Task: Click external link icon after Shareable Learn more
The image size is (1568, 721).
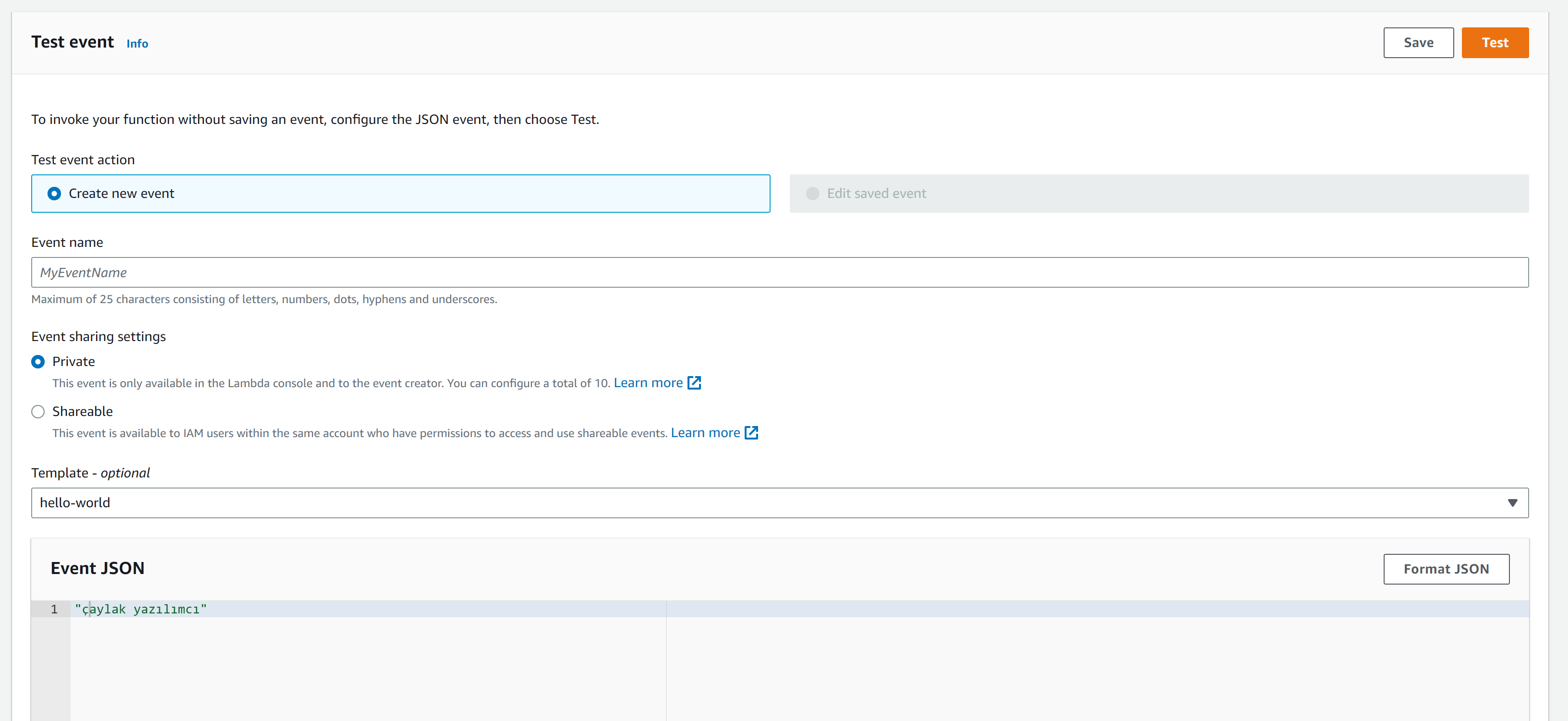Action: (x=751, y=433)
